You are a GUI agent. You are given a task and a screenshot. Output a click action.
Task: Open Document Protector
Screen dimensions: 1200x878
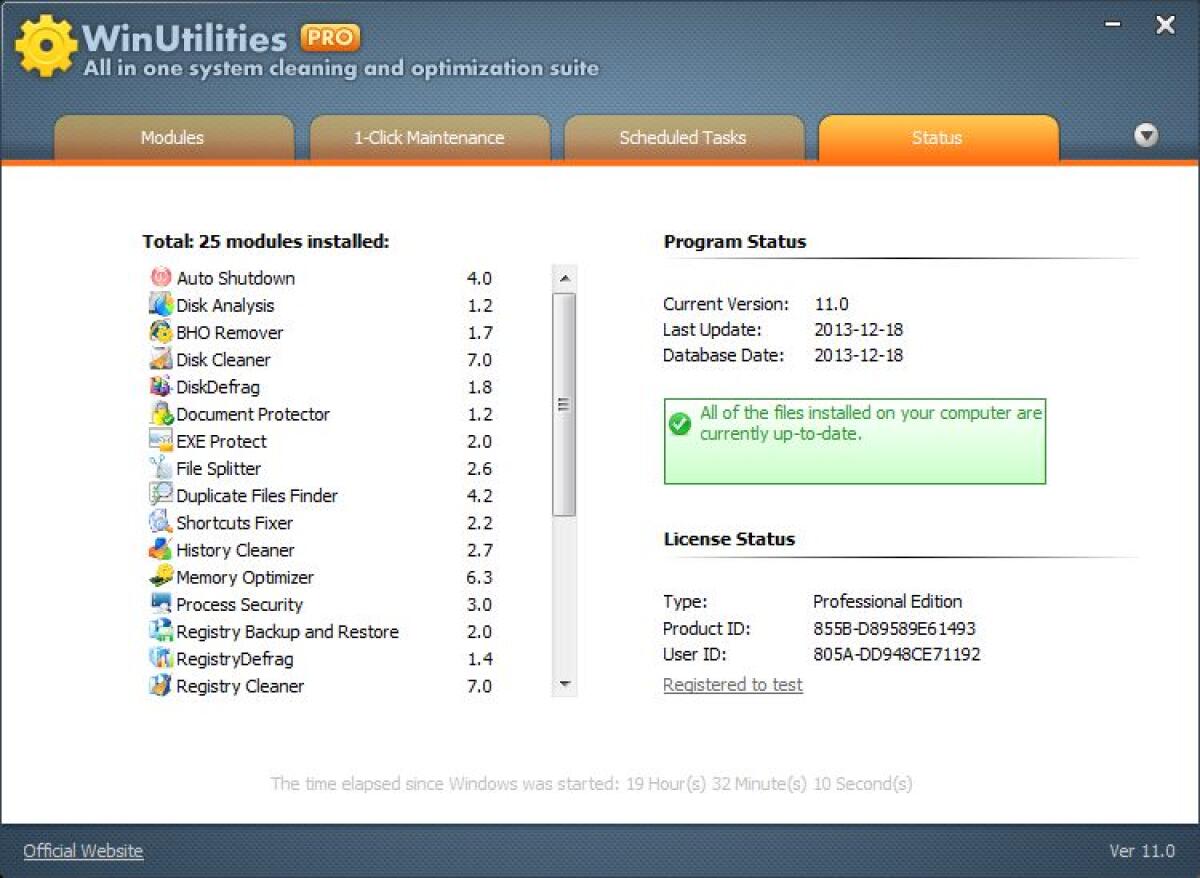[254, 414]
